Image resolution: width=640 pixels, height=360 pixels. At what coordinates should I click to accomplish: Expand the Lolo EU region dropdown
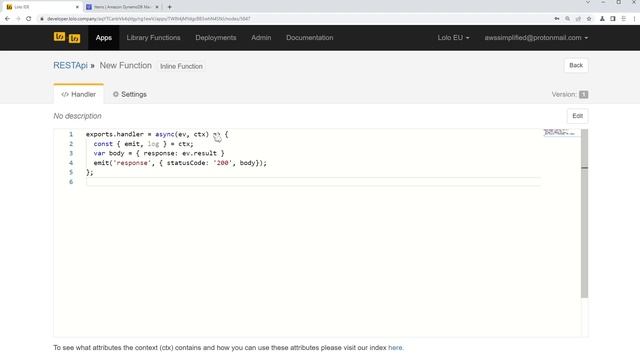(x=453, y=38)
